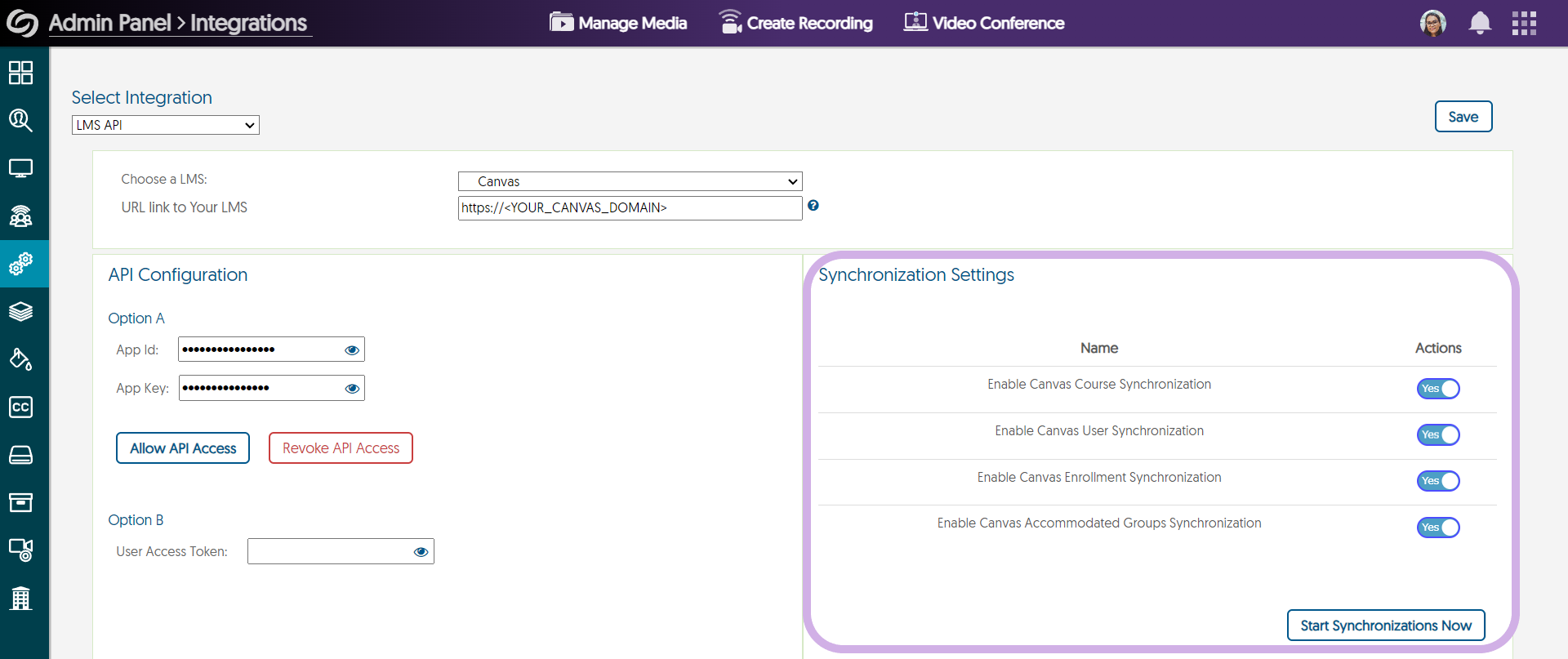Open the building organization sidebar icon
Image resolution: width=1568 pixels, height=659 pixels.
(x=20, y=598)
